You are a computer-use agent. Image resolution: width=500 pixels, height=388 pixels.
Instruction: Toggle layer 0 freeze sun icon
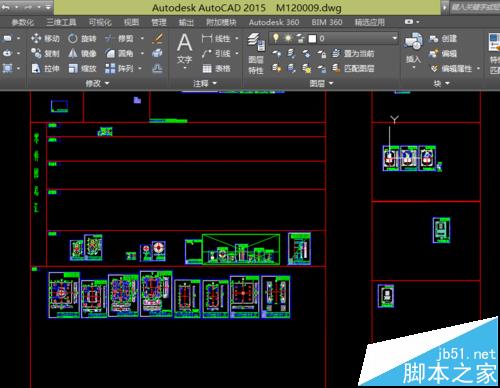tap(288, 38)
